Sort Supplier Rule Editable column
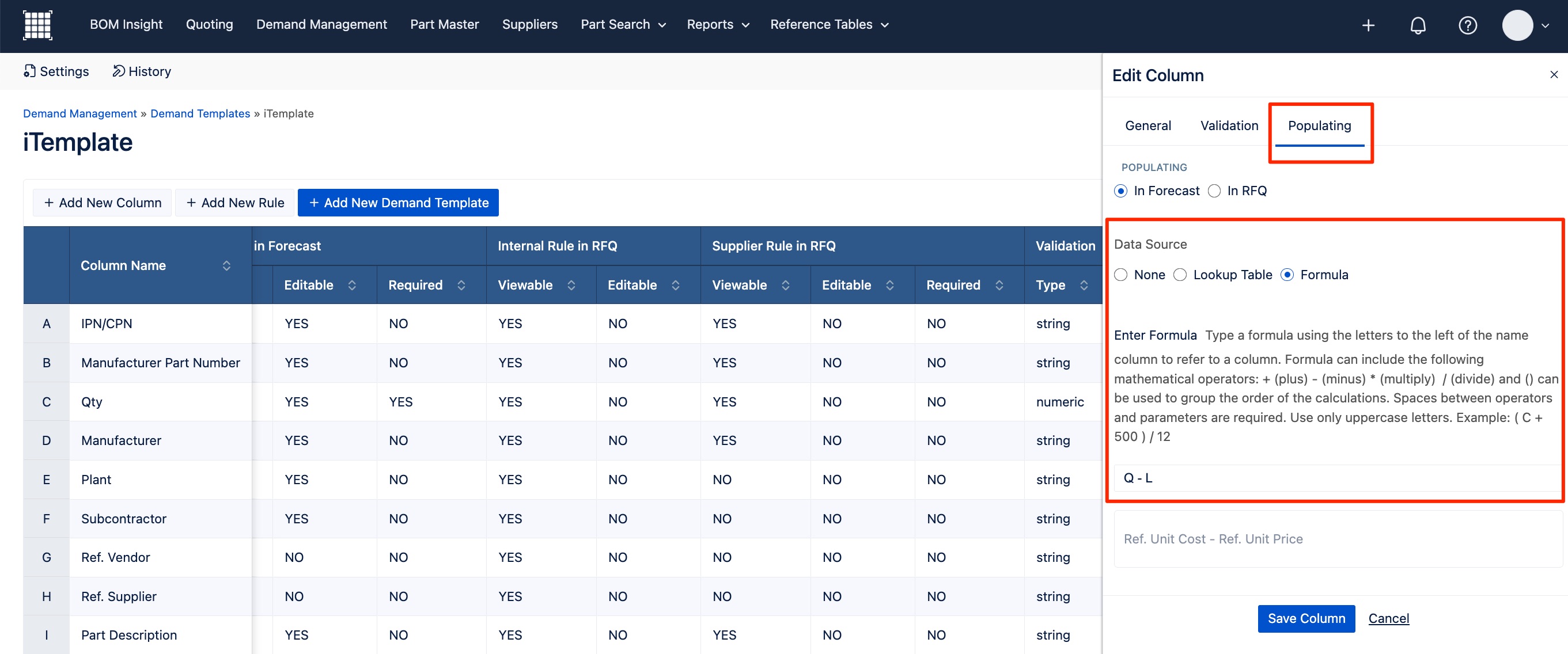 tap(889, 285)
